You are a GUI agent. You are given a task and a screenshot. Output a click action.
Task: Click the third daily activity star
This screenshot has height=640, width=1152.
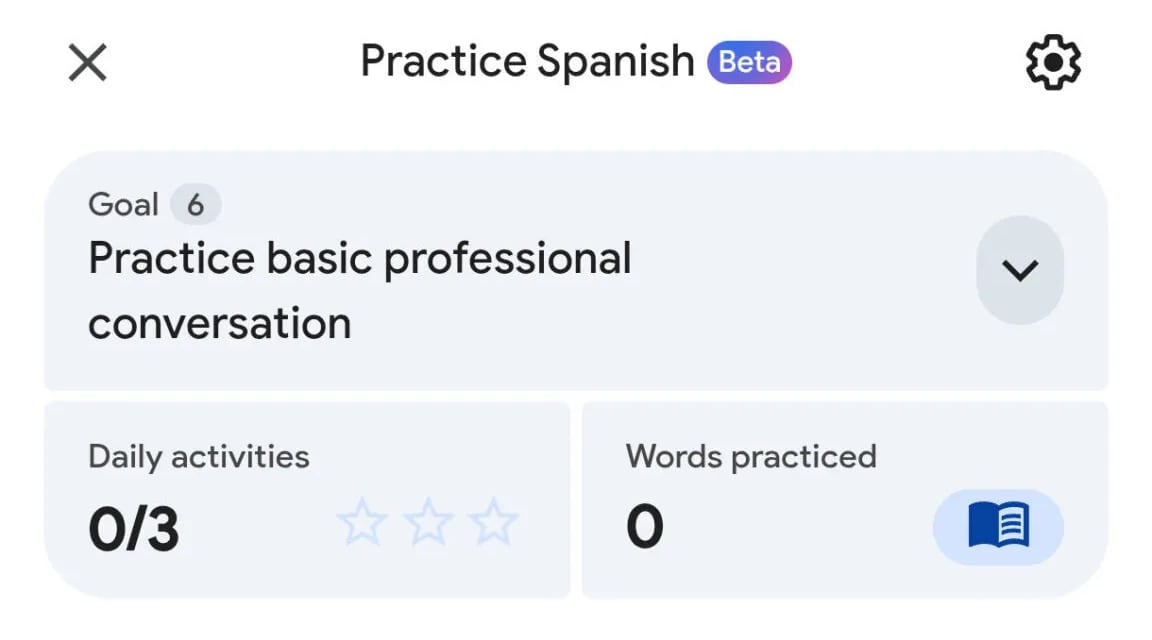(494, 524)
